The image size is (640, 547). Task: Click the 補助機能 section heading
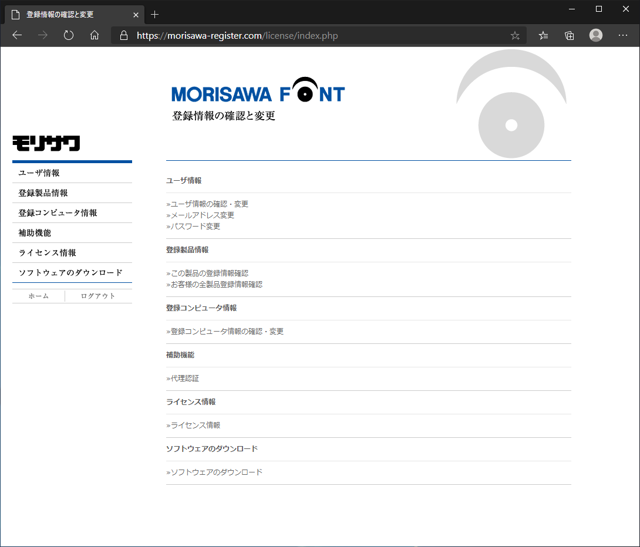coord(180,355)
